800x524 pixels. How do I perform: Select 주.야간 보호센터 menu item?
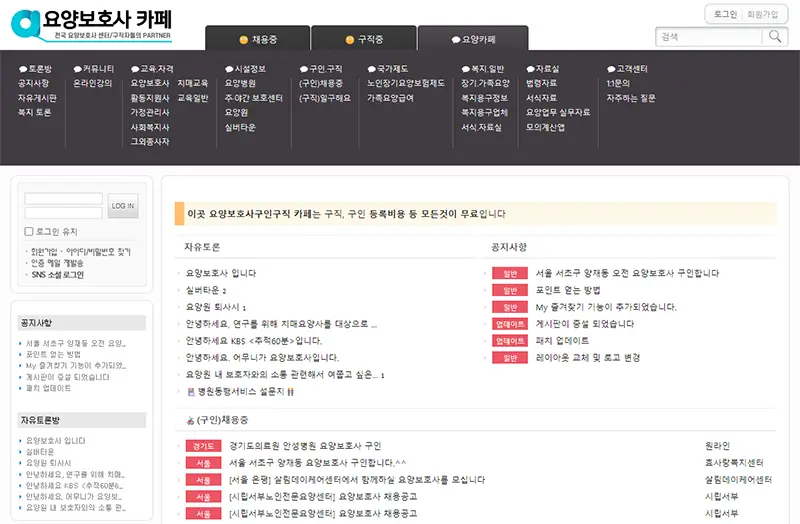coord(254,98)
